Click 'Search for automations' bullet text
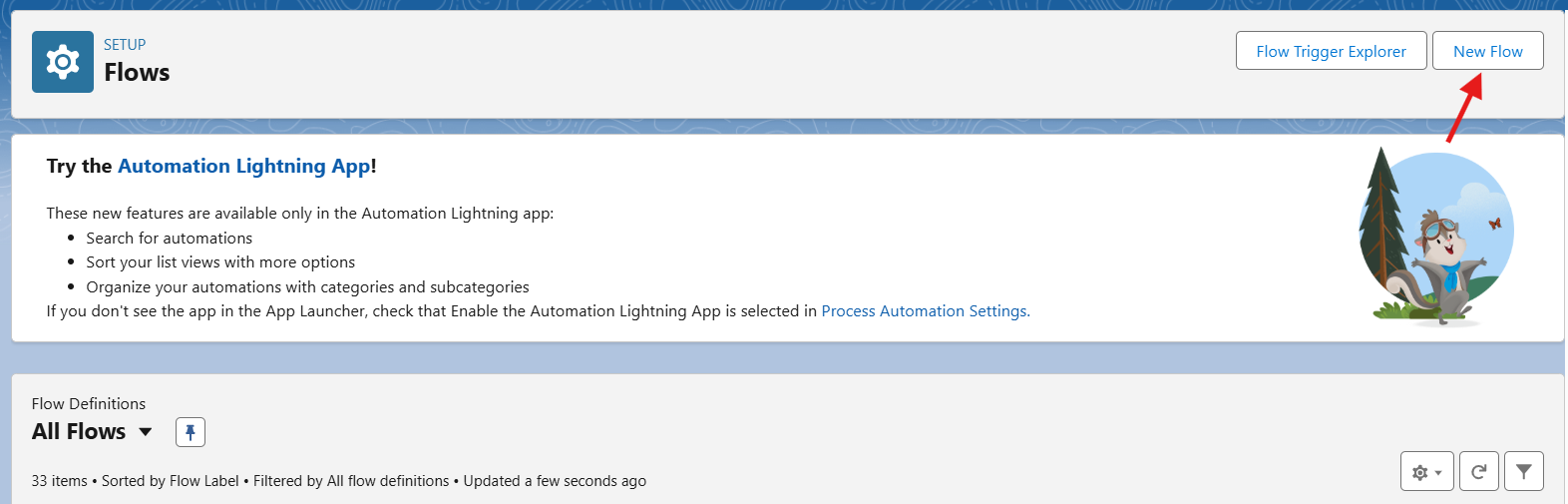Viewport: 1568px width, 504px height. point(170,239)
